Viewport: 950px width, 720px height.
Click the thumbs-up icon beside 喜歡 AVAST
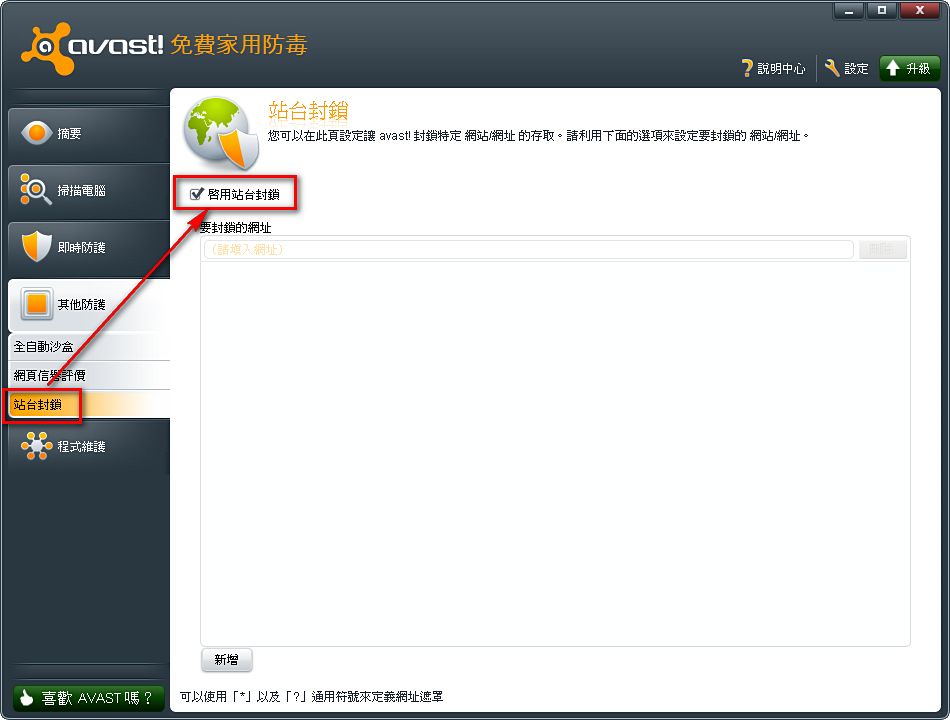26,698
